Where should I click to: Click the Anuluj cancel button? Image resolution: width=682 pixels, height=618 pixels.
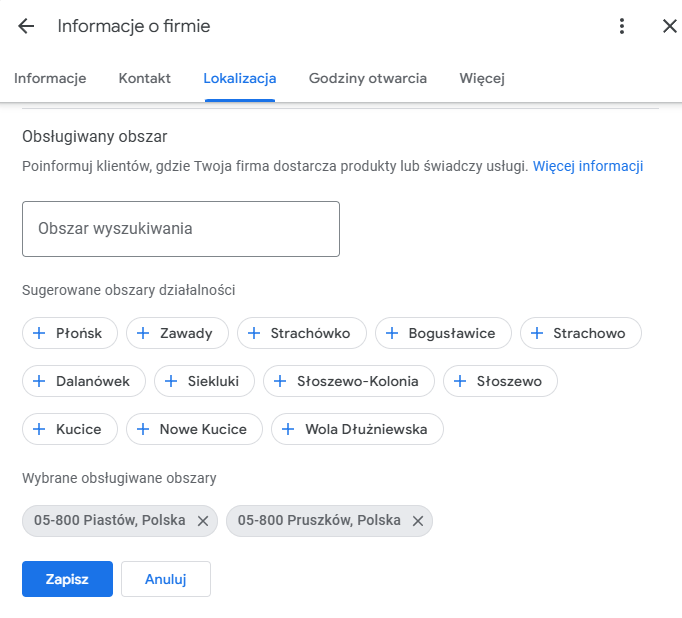pos(166,579)
